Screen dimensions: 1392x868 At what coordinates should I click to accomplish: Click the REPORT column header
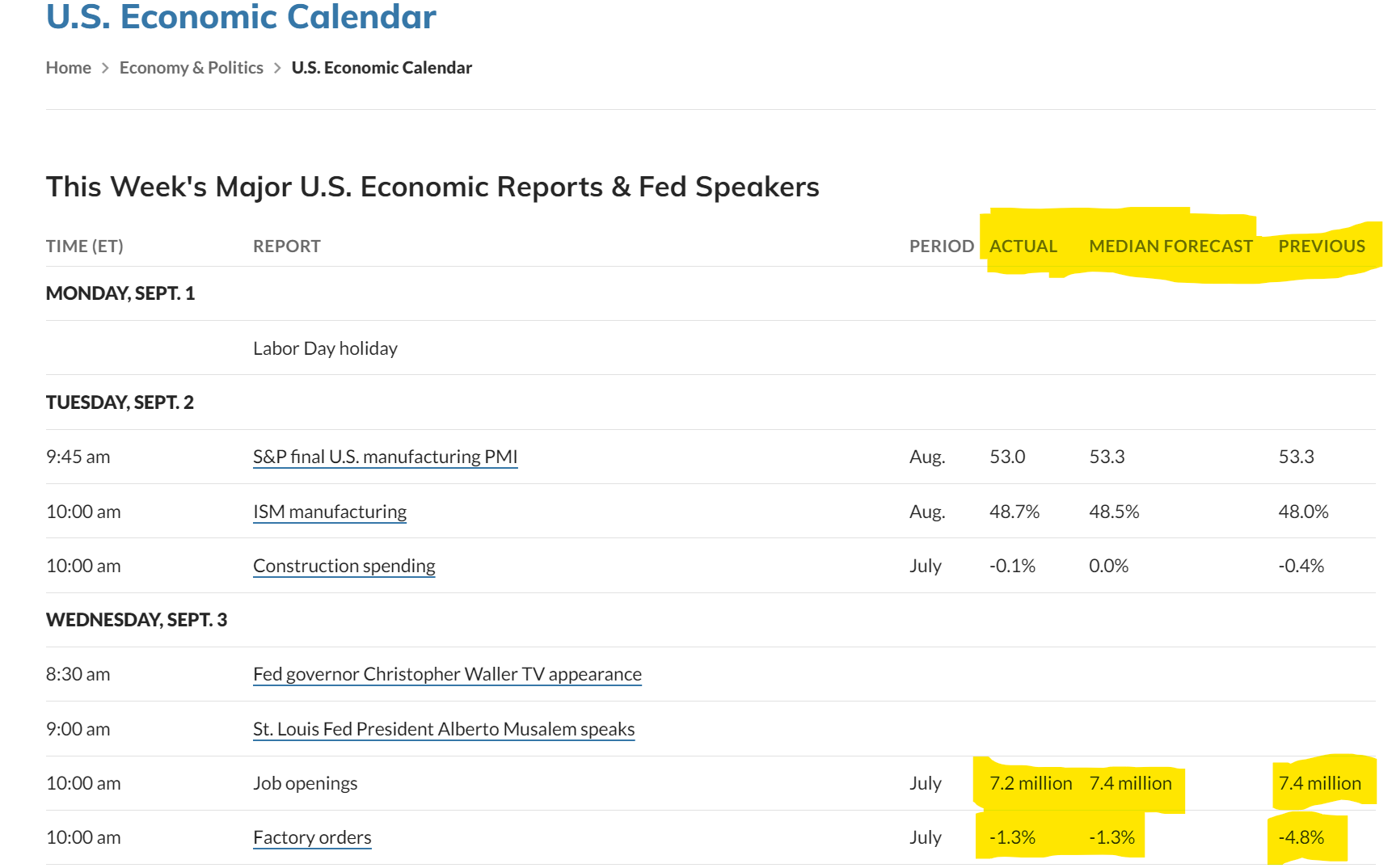287,246
